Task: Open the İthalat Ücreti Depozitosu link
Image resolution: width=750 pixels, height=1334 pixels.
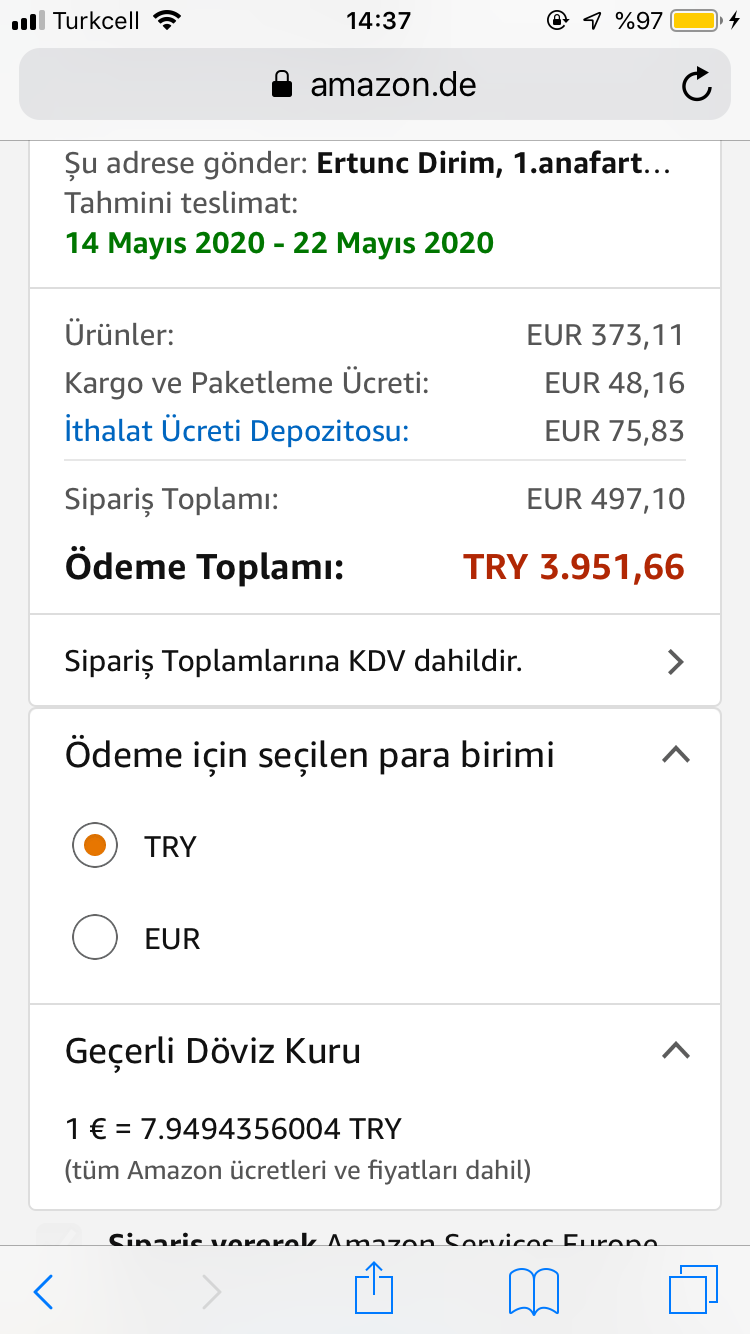Action: pyautogui.click(x=237, y=431)
